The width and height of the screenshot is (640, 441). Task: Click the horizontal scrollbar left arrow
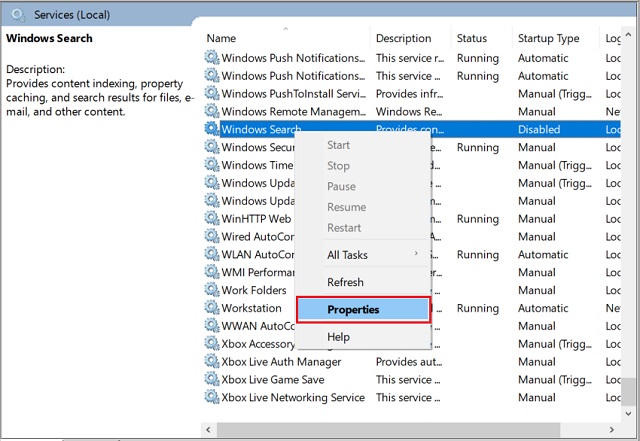pos(209,430)
